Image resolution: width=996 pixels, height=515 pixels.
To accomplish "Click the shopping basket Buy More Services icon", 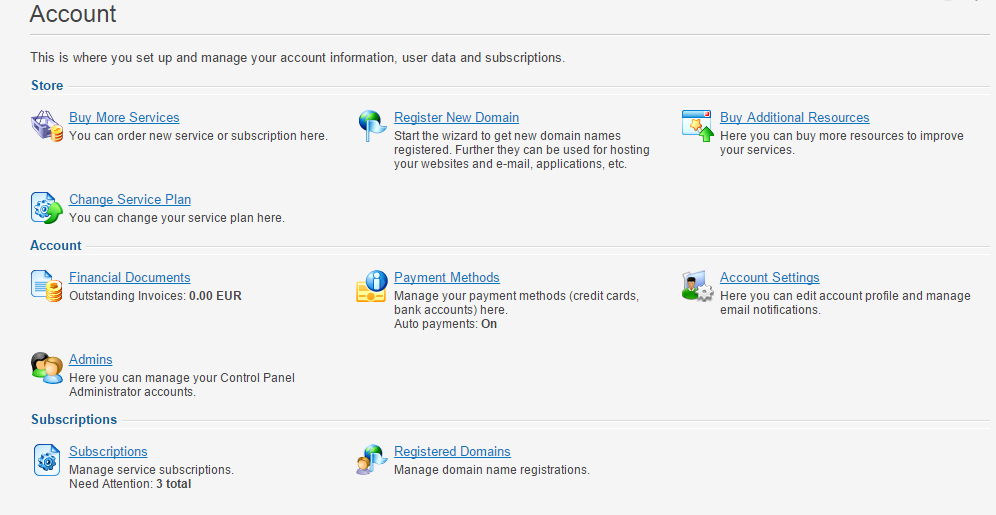I will click(47, 126).
